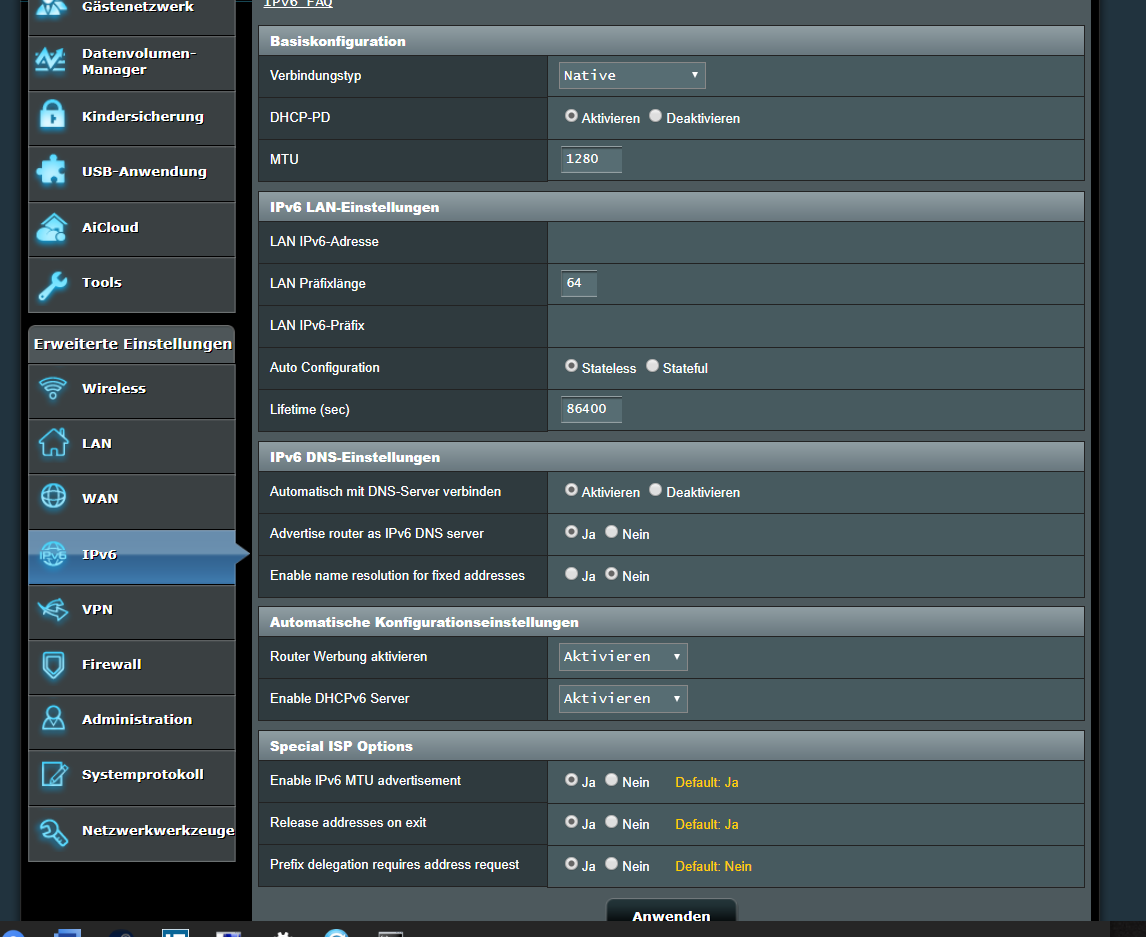
Task: Open the LAN house icon
Action: 52,443
